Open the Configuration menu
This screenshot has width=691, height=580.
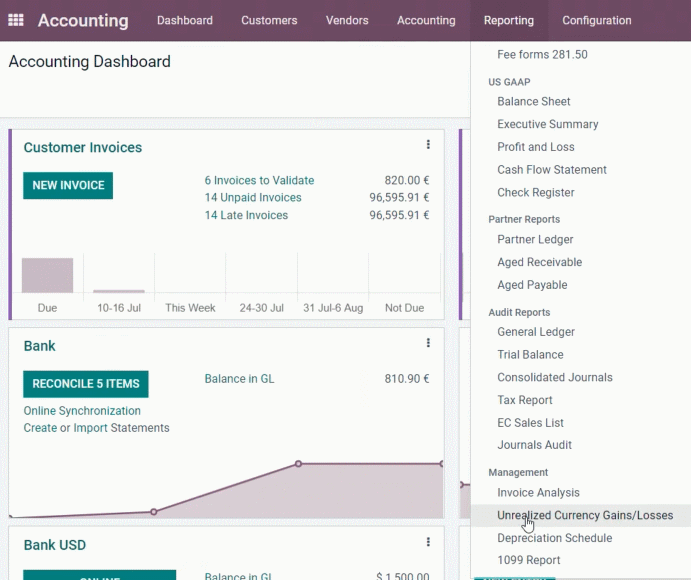coord(597,20)
